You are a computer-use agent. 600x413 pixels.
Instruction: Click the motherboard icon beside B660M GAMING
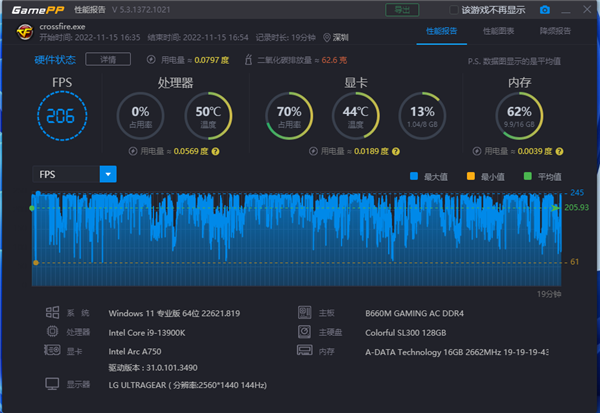coord(304,313)
